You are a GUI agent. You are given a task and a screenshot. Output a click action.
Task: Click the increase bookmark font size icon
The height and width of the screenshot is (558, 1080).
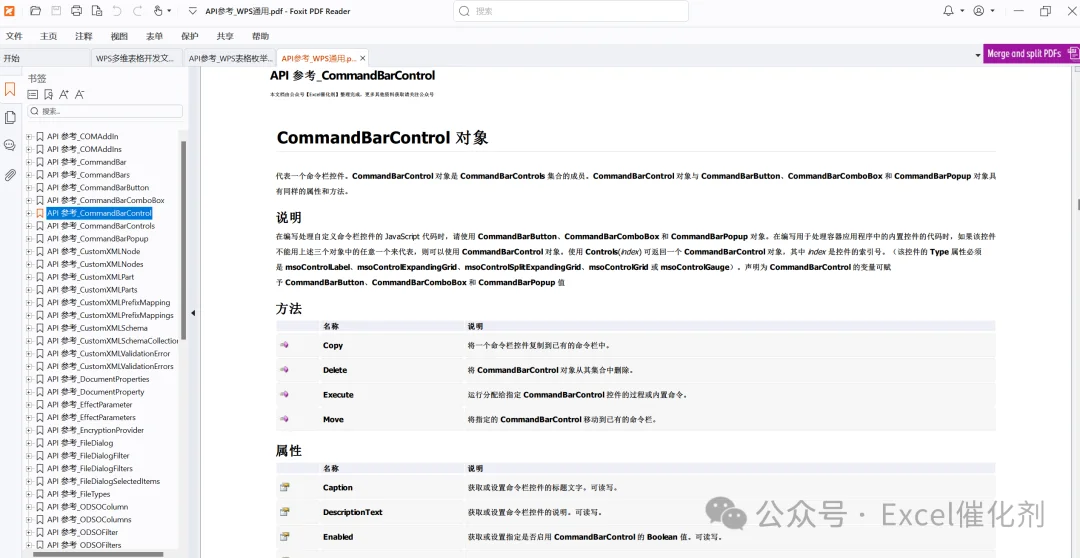(64, 94)
